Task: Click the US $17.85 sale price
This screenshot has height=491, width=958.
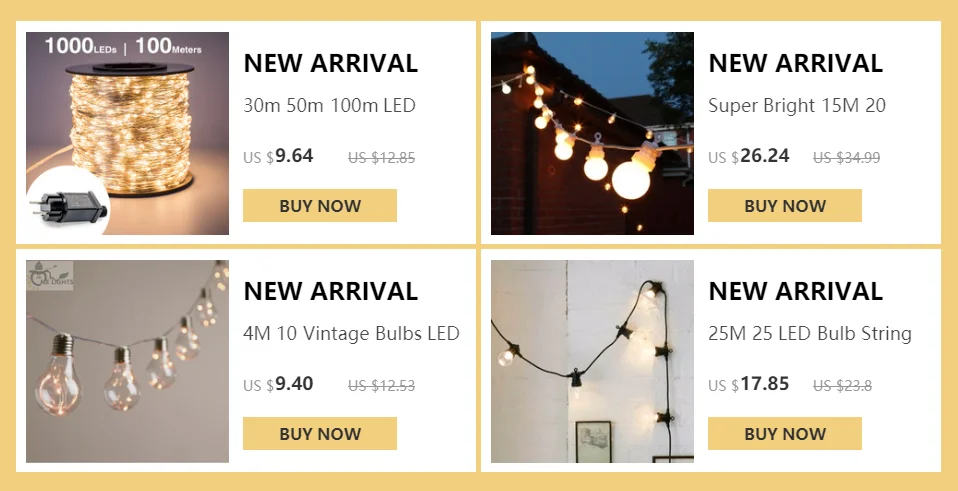Action: coord(748,384)
